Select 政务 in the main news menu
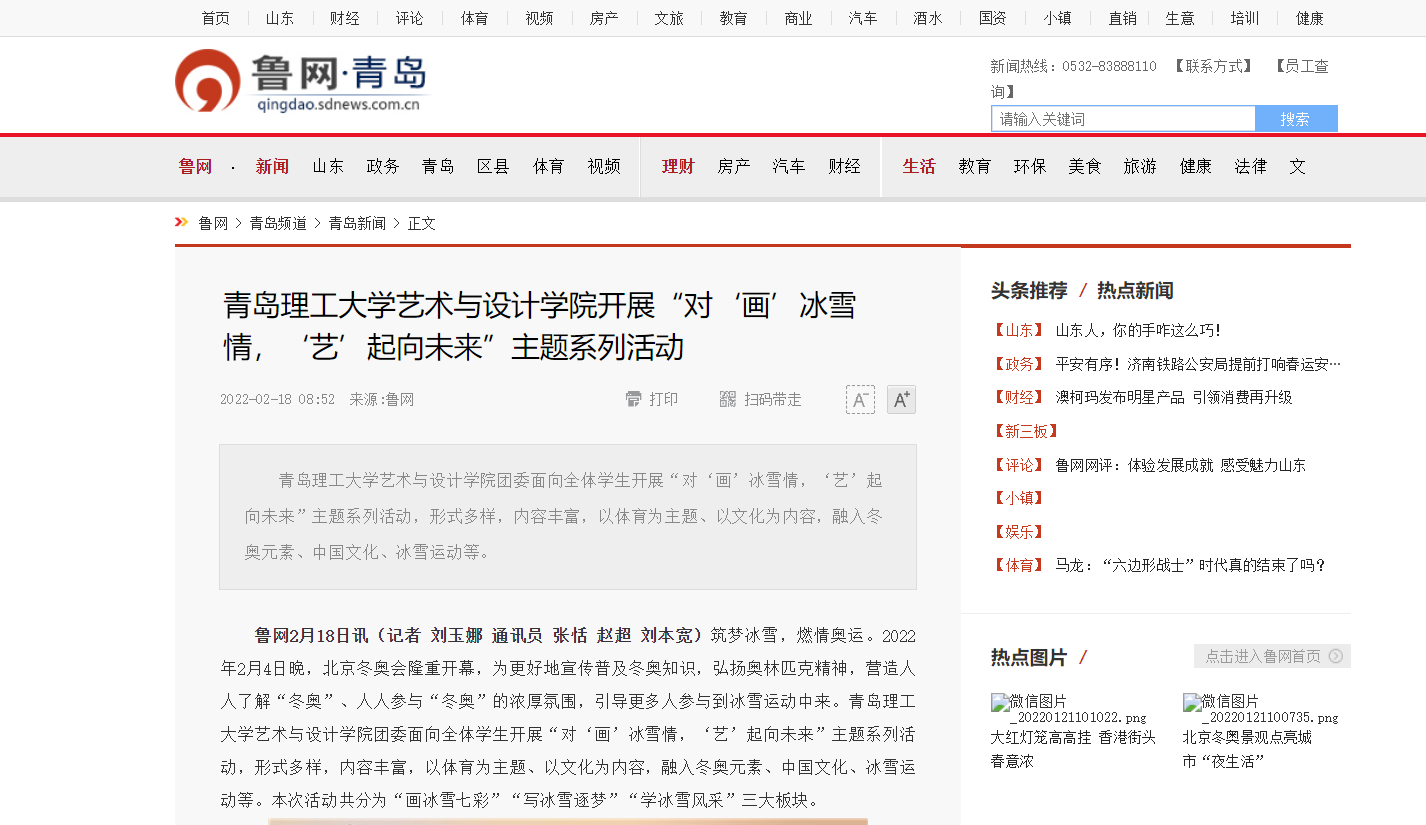This screenshot has height=825, width=1426. tap(383, 166)
